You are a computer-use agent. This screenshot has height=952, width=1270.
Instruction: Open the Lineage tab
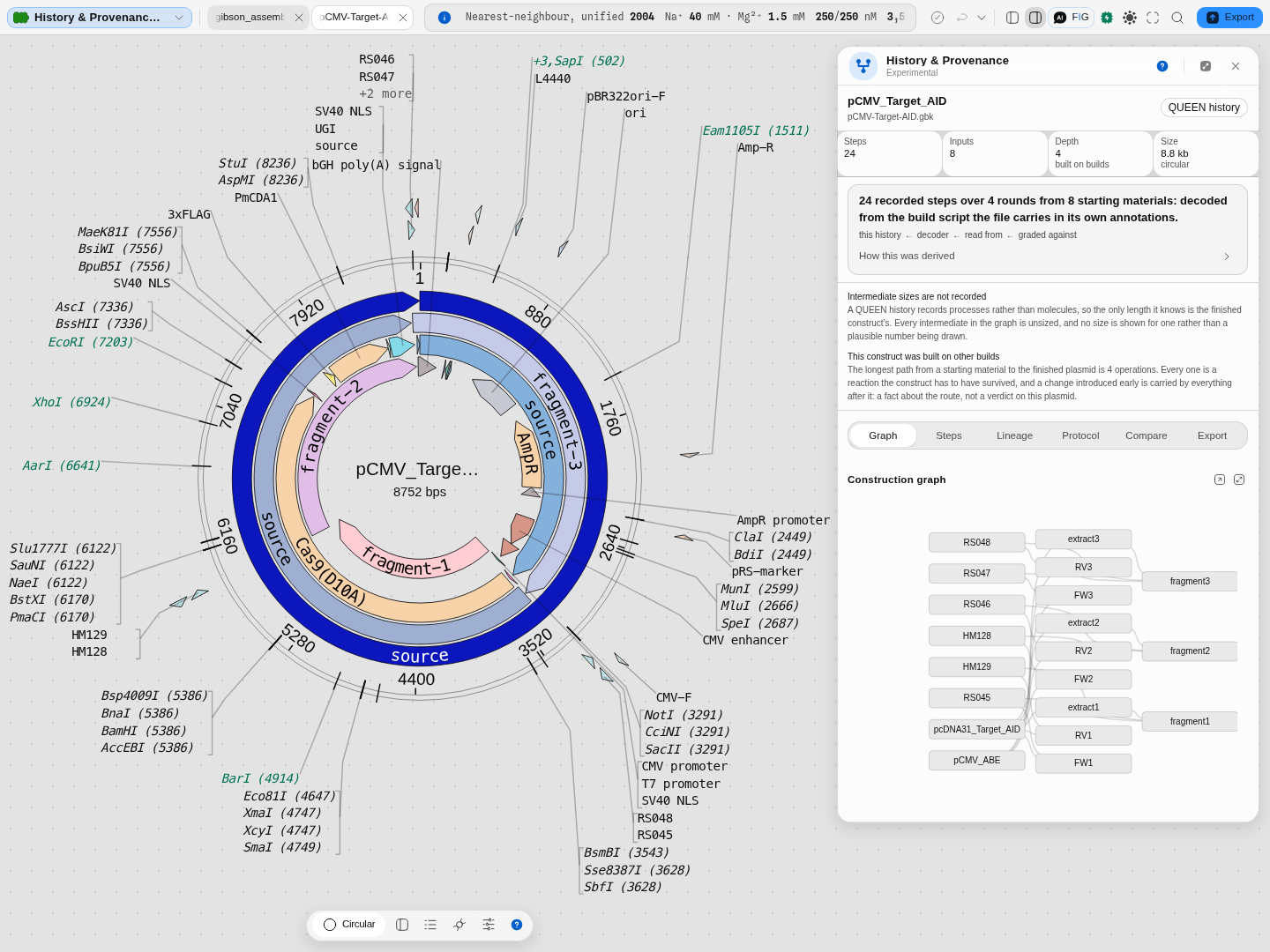pyautogui.click(x=1014, y=435)
